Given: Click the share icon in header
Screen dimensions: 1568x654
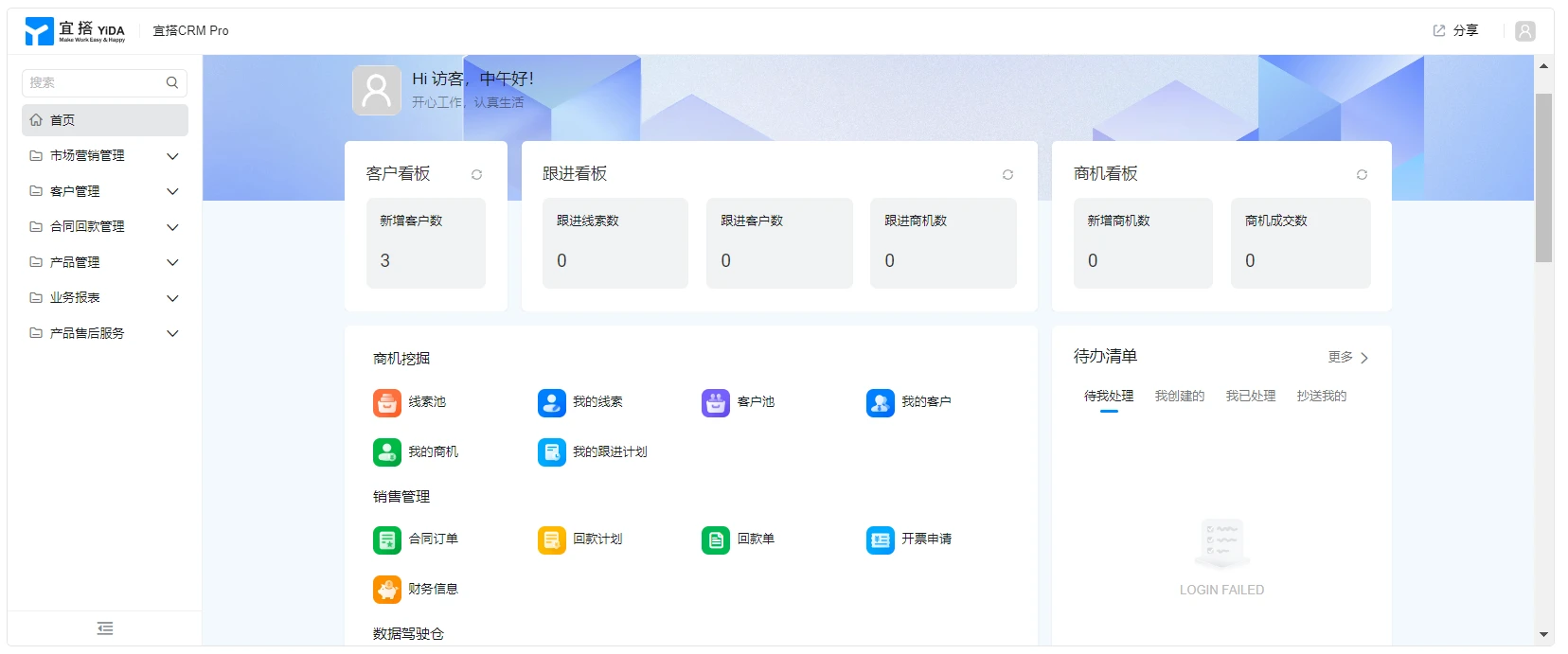Looking at the screenshot, I should pos(1439,31).
